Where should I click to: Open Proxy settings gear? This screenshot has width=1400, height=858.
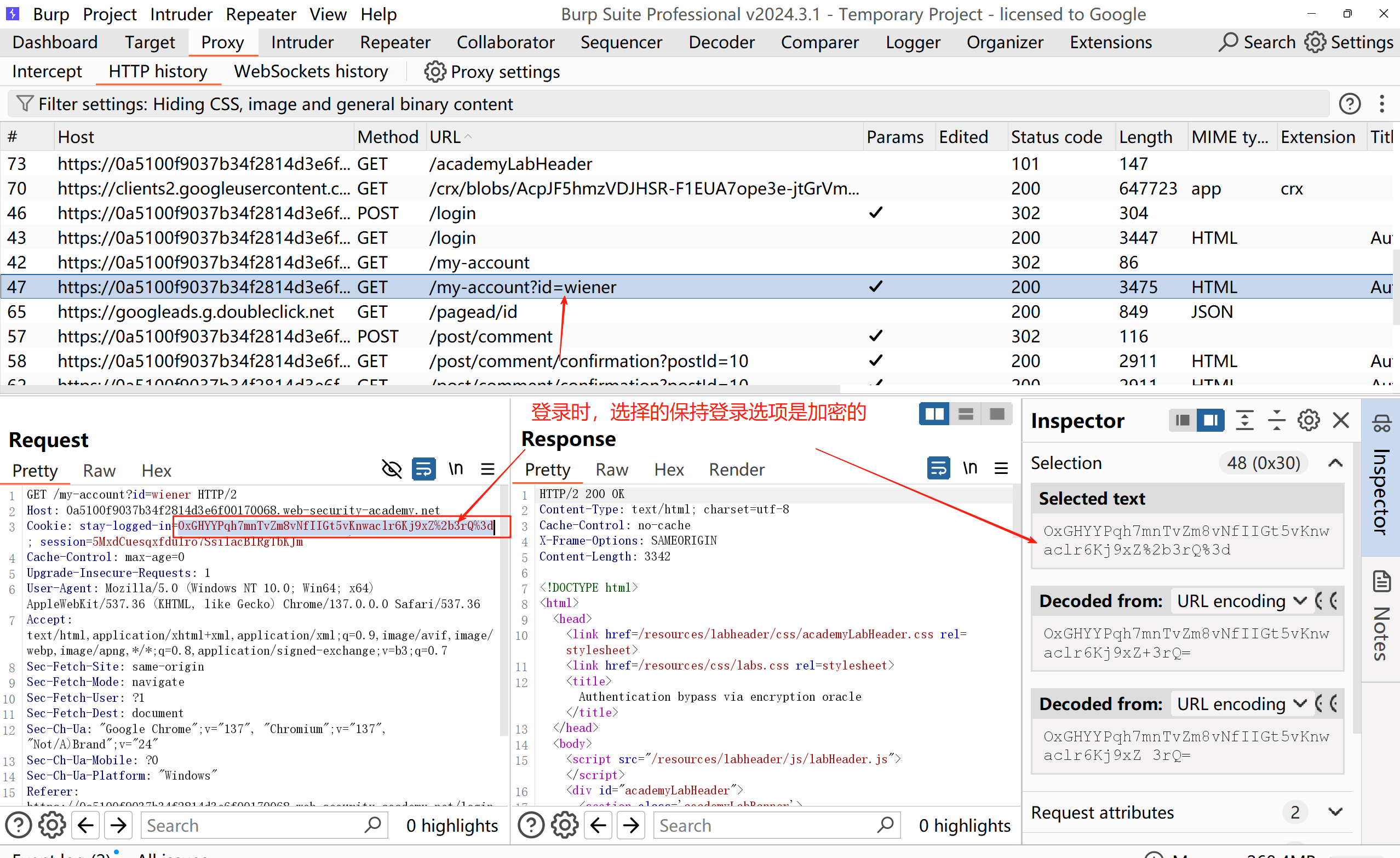click(435, 72)
